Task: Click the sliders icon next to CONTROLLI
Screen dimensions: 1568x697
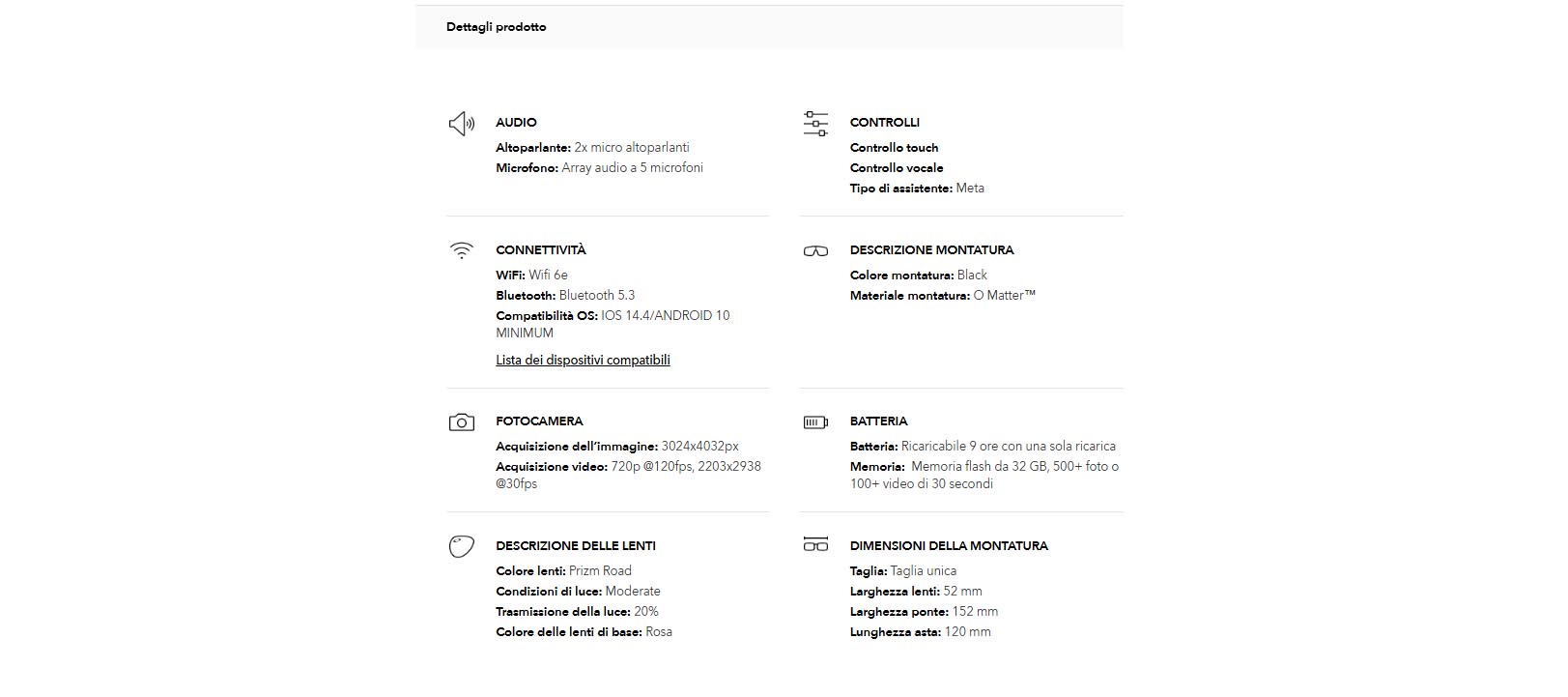Action: [x=815, y=124]
